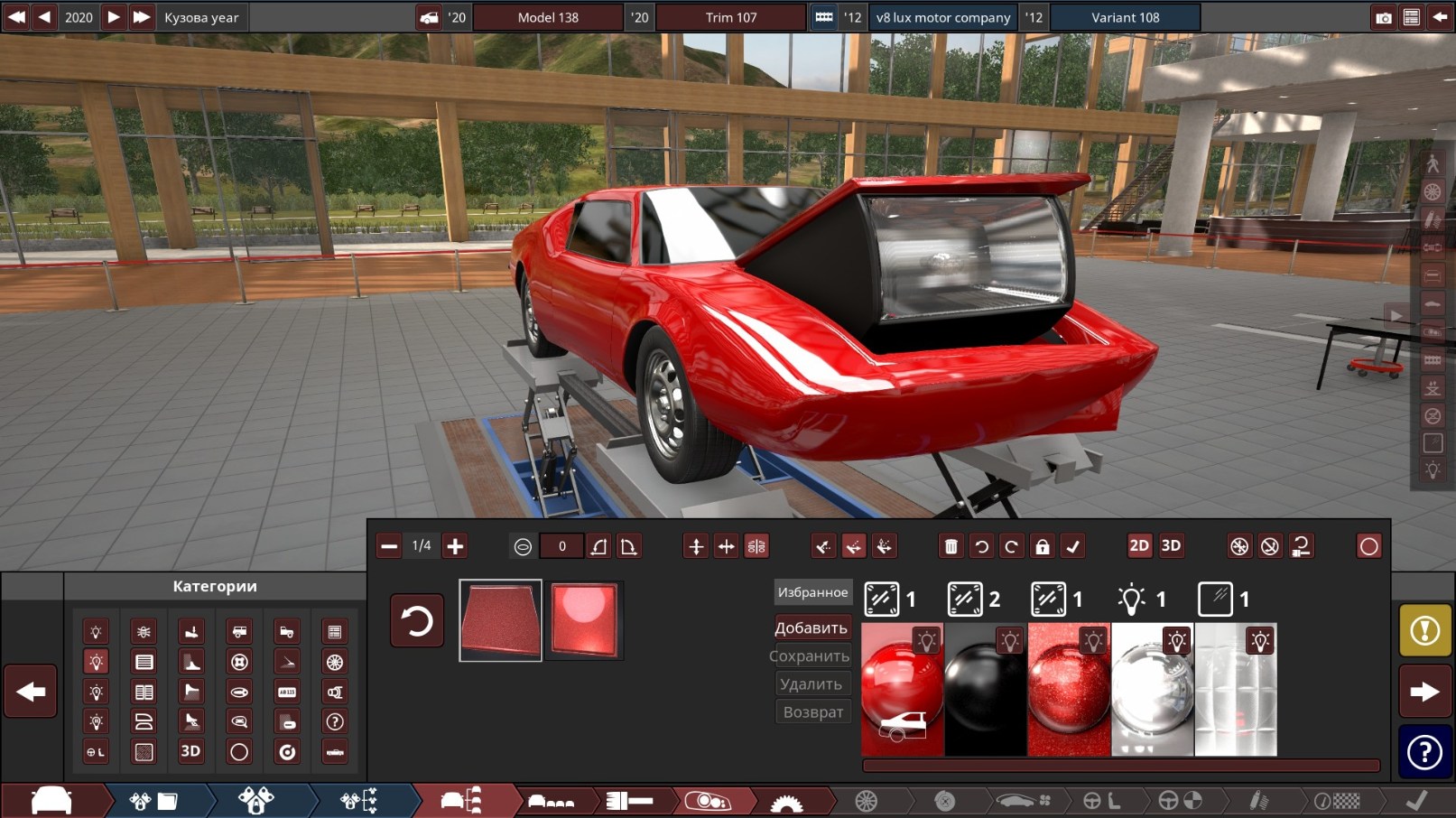Click the red circle icon at toolbar end
Screen dimensions: 1456x818
(x=1368, y=546)
